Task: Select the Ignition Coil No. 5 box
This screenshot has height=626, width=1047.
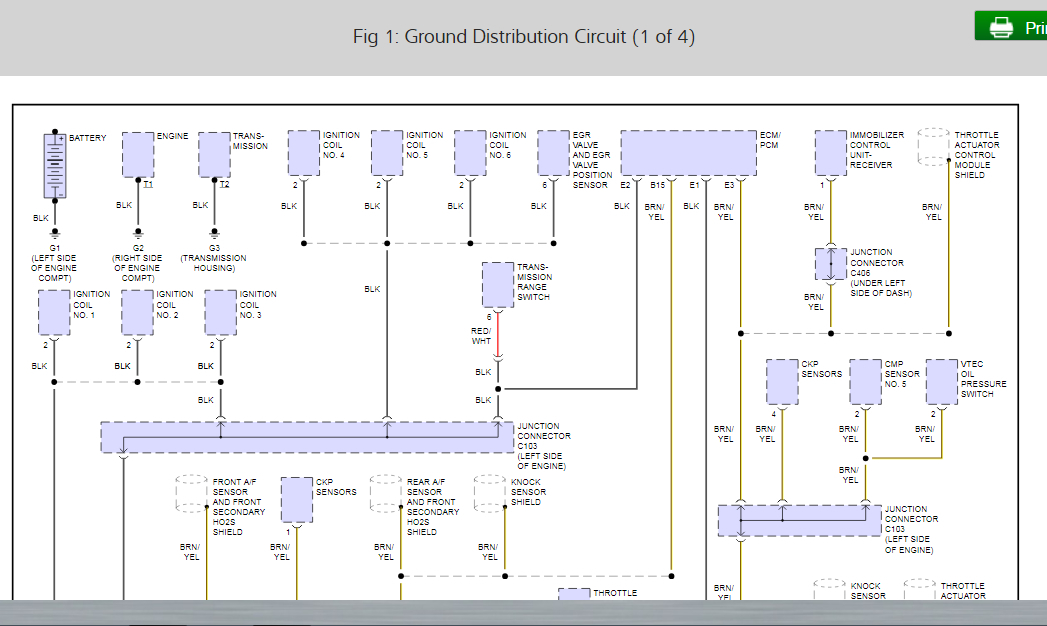Action: 387,153
